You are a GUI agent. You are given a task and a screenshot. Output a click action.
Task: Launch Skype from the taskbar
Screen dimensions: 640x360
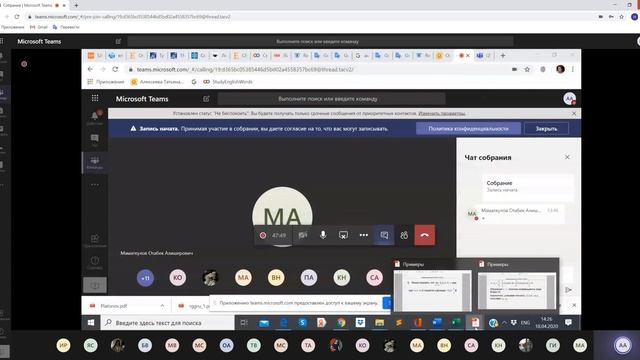click(x=302, y=323)
